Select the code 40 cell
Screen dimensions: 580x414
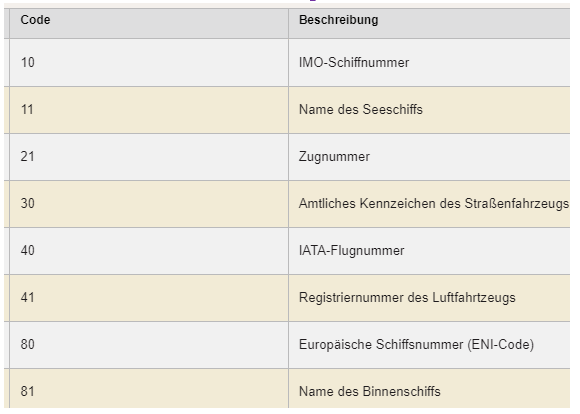coord(149,251)
